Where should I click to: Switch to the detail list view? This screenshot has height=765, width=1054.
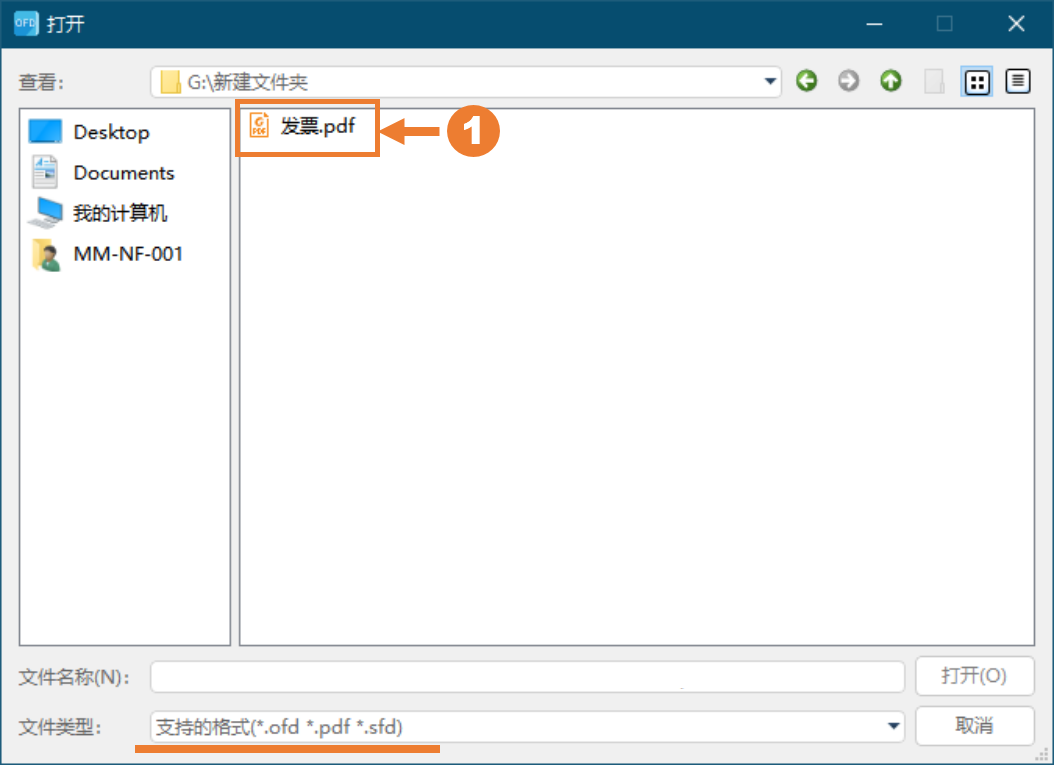(x=1018, y=81)
